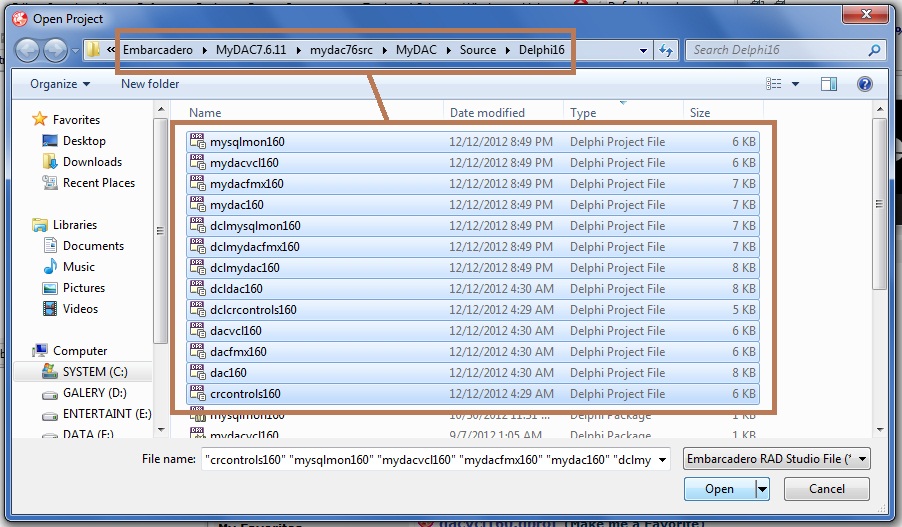Viewport: 902px width, 527px height.
Task: Change view using the view icon
Action: click(774, 84)
